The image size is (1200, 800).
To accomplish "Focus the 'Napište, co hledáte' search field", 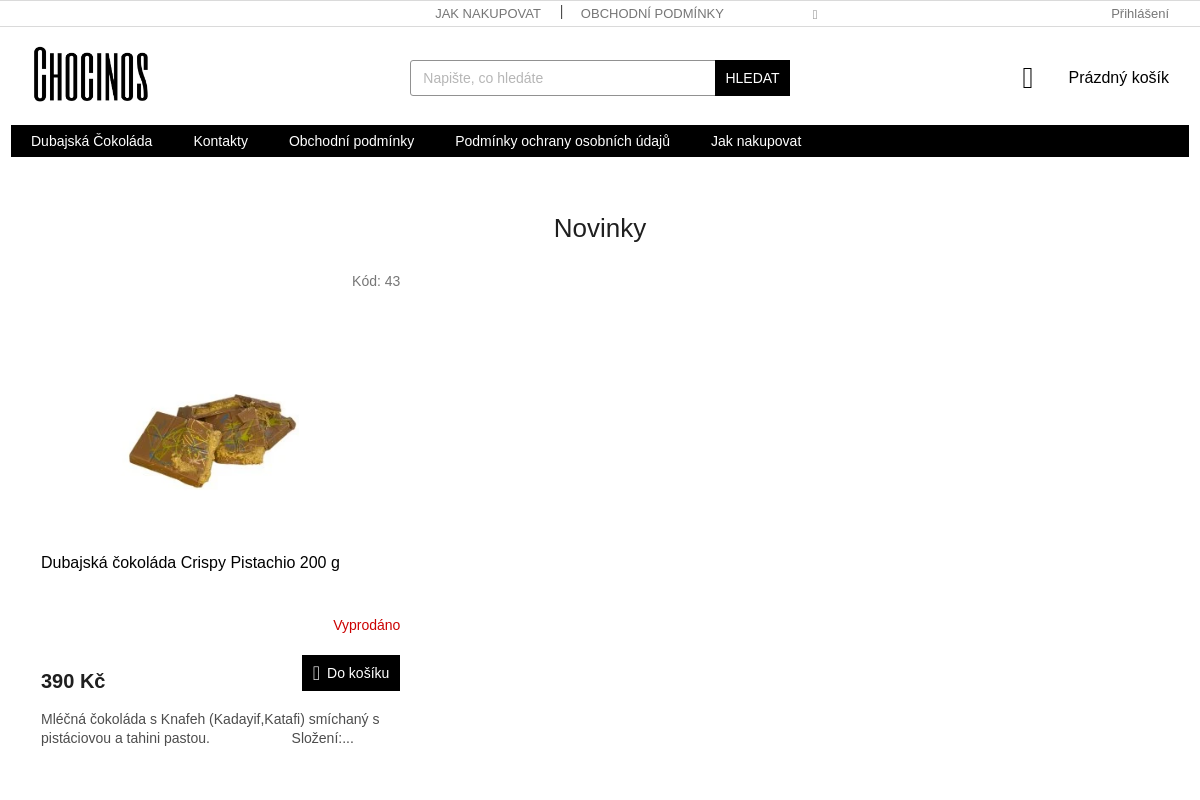I will pos(562,78).
